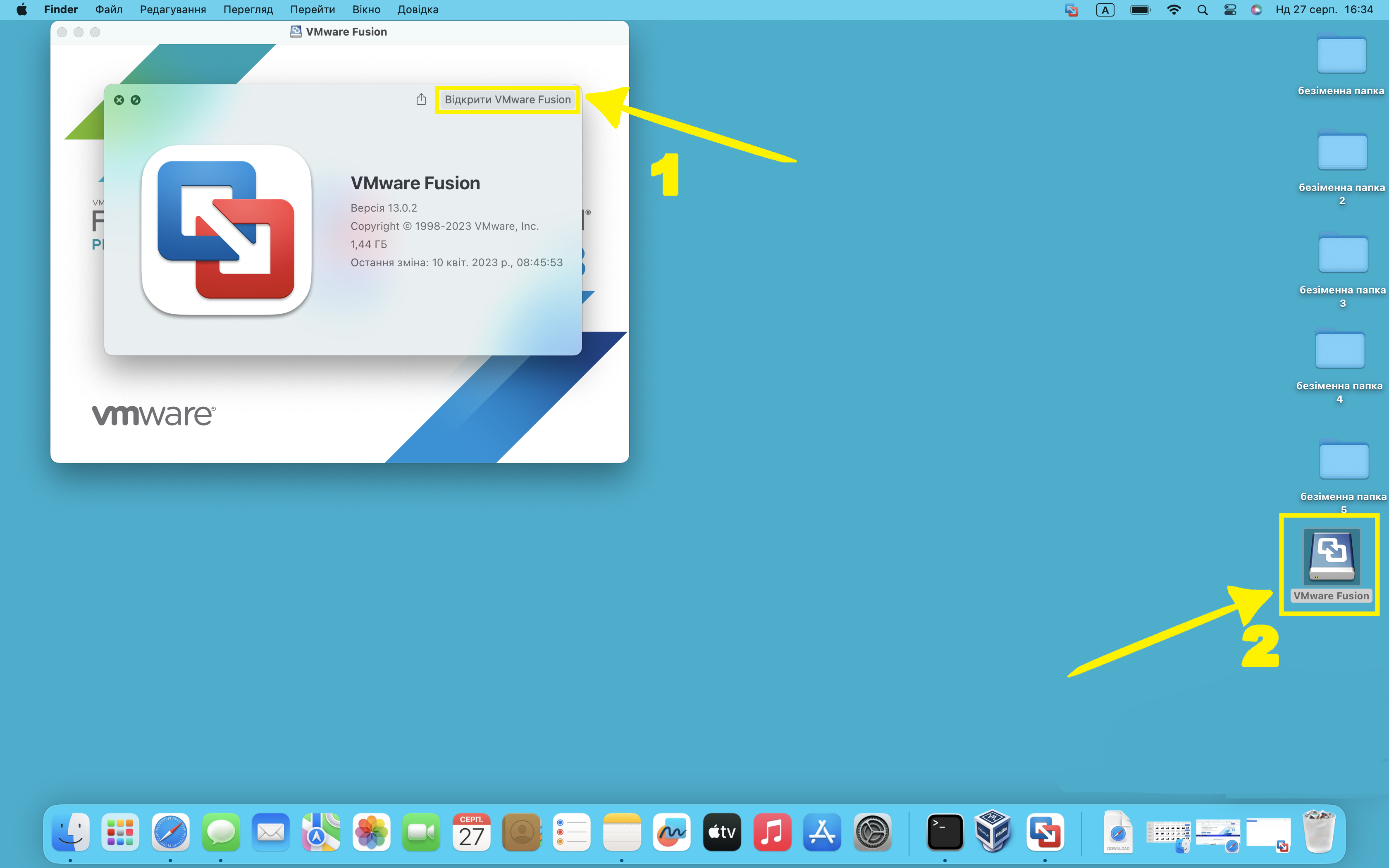The height and width of the screenshot is (868, 1389).
Task: Open Safari from the Dock
Action: (170, 832)
